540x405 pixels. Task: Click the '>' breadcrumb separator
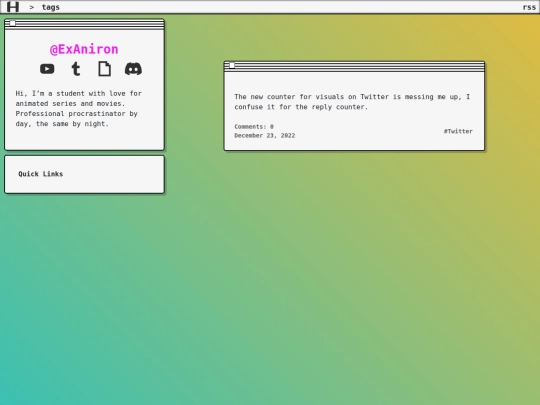(x=32, y=7)
